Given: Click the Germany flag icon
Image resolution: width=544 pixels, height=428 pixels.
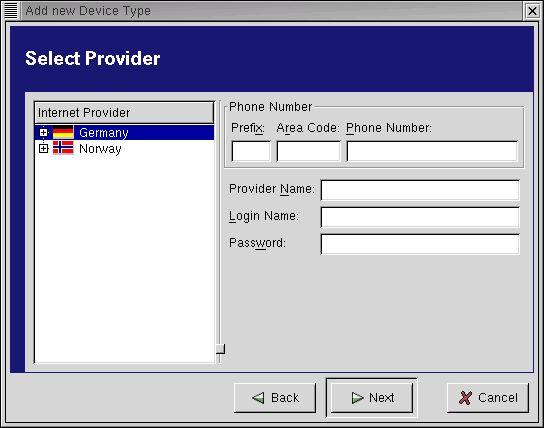Looking at the screenshot, I should pyautogui.click(x=63, y=132).
